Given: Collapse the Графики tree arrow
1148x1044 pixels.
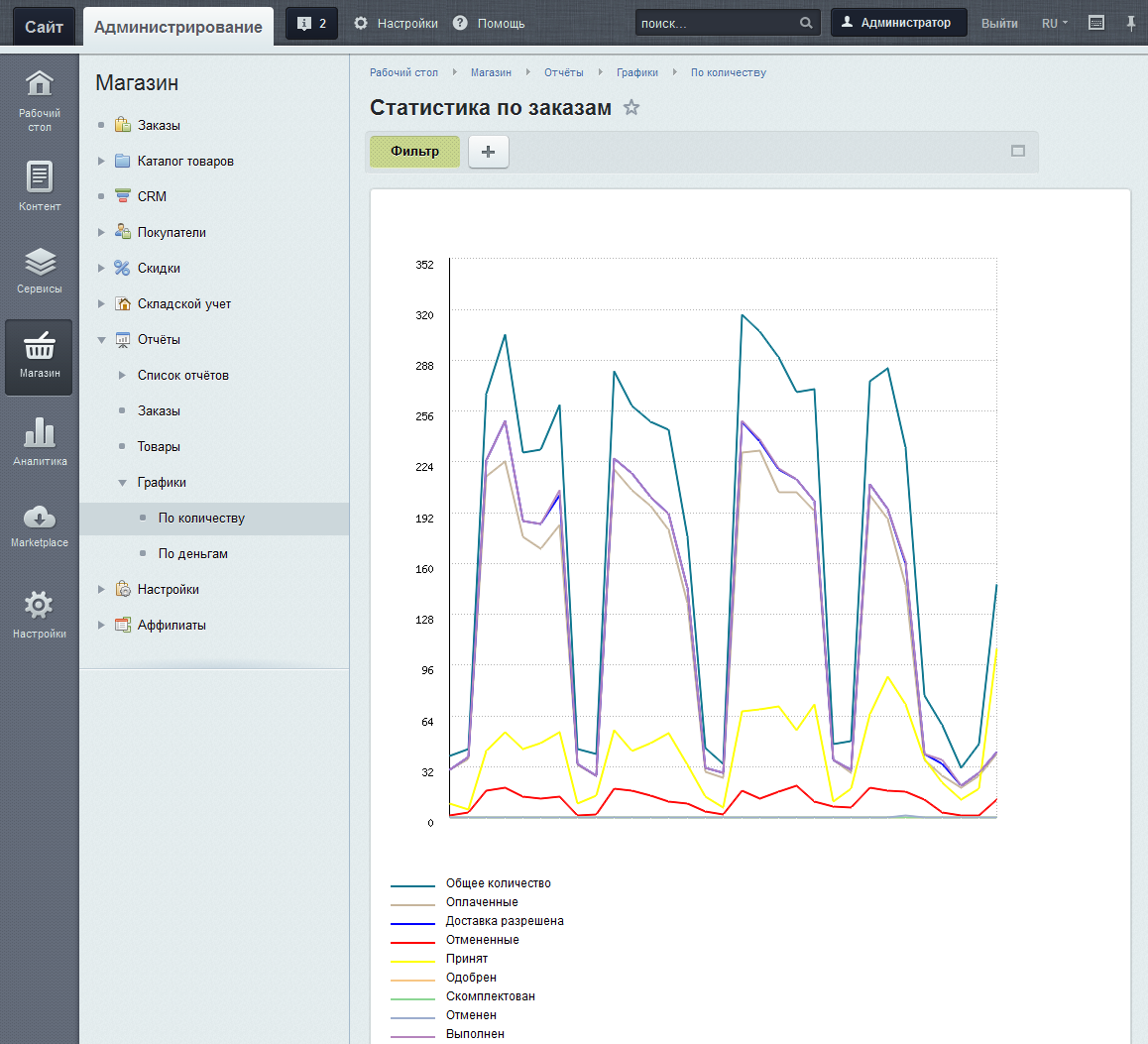Looking at the screenshot, I should [122, 483].
